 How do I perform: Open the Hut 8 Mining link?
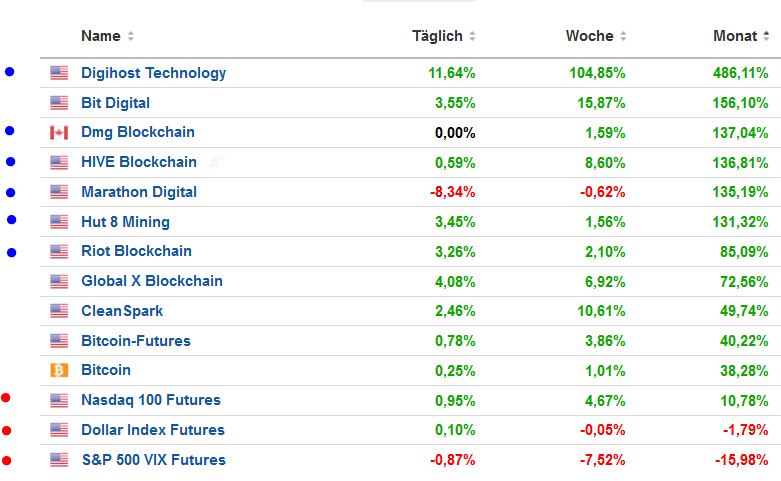[x=125, y=222]
